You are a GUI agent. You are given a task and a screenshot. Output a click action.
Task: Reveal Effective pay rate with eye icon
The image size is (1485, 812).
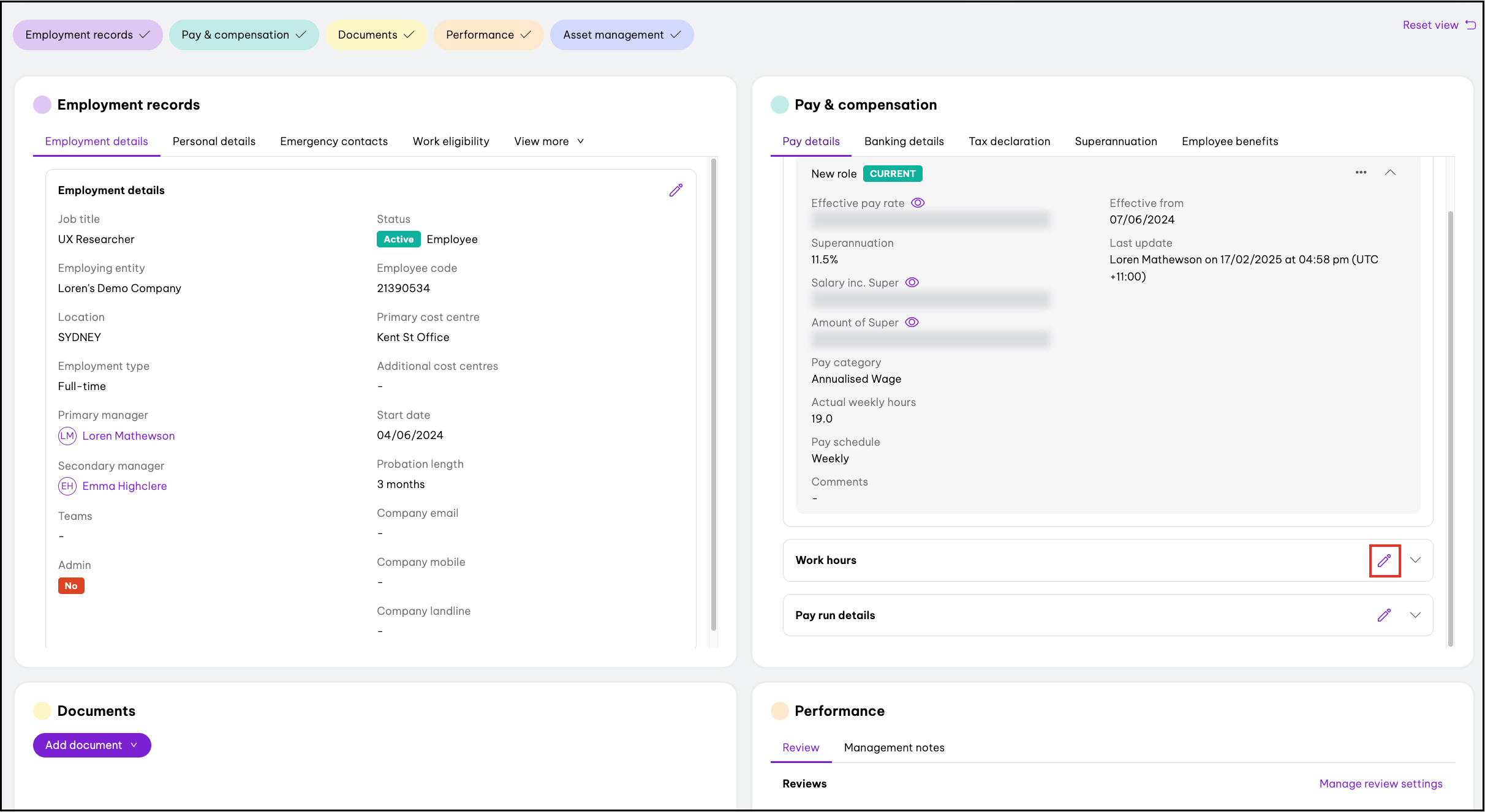click(918, 203)
